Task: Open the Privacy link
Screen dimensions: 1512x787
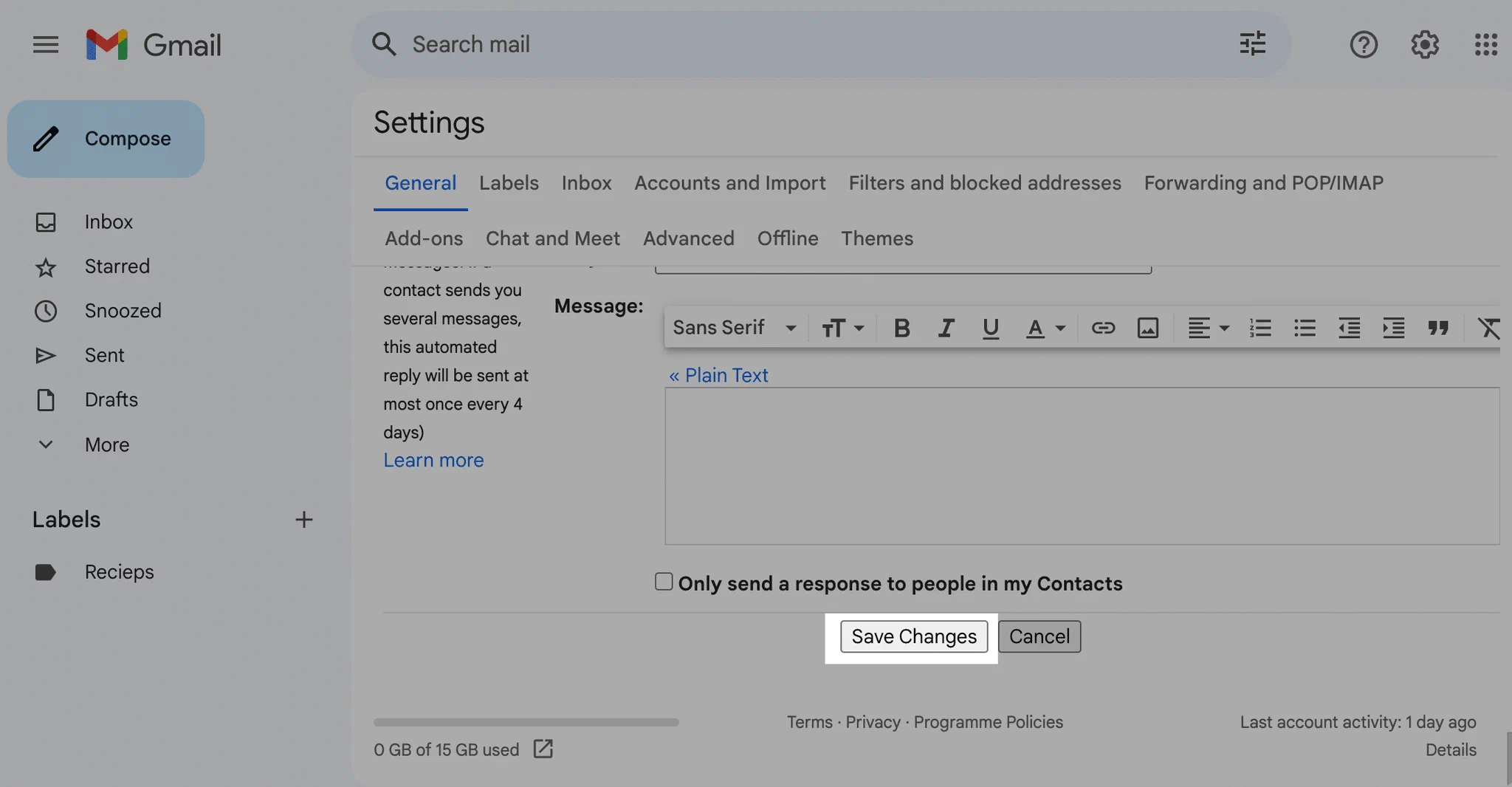Action: click(873, 722)
